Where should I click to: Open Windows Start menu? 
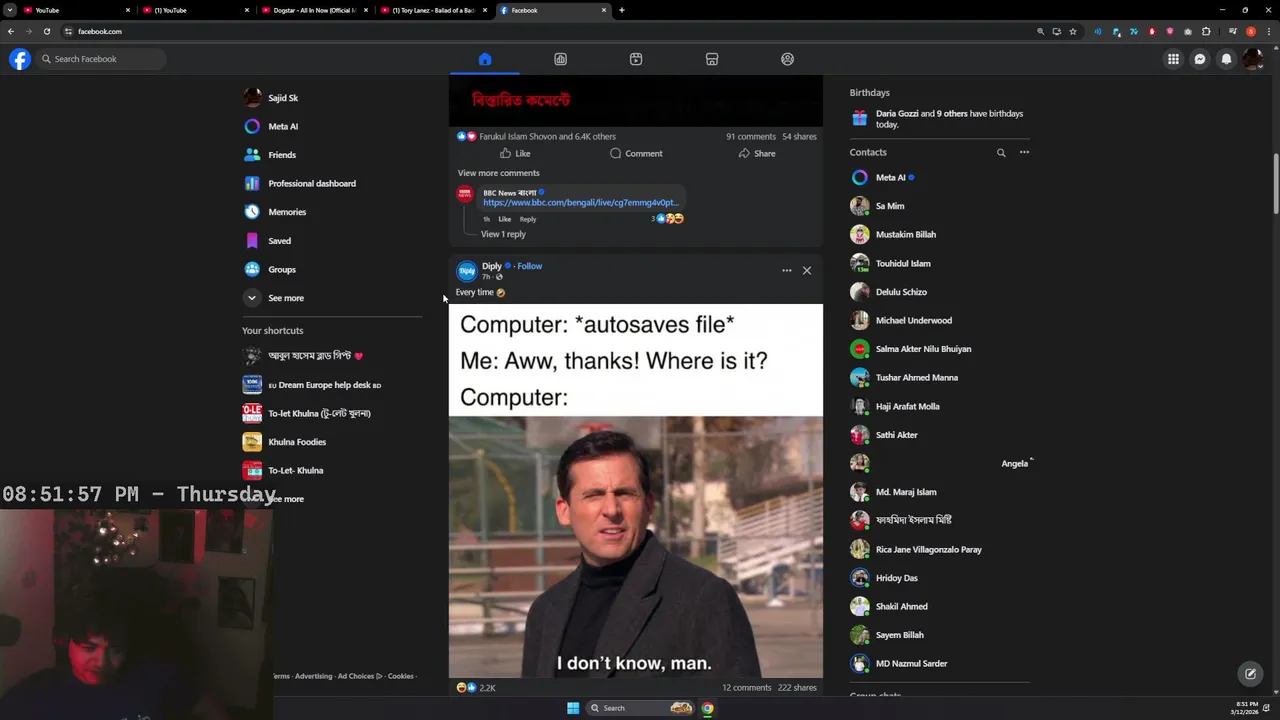pos(573,708)
